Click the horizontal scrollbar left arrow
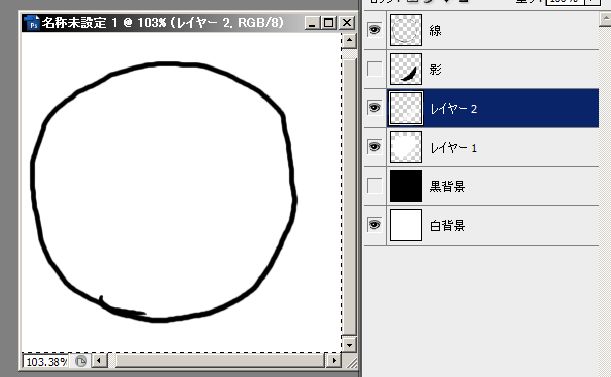The width and height of the screenshot is (611, 377). click(x=99, y=361)
